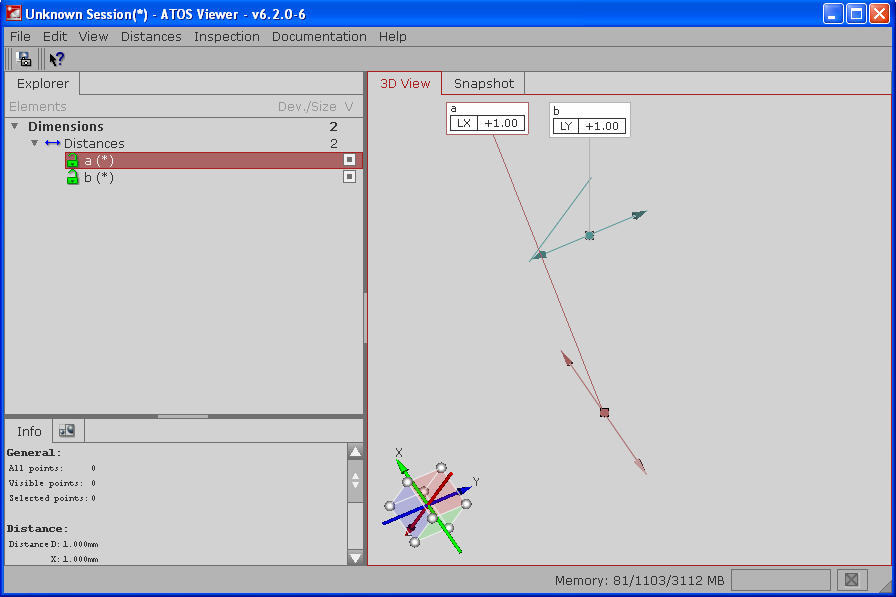Click Info panel scroll up arrow

(x=355, y=451)
